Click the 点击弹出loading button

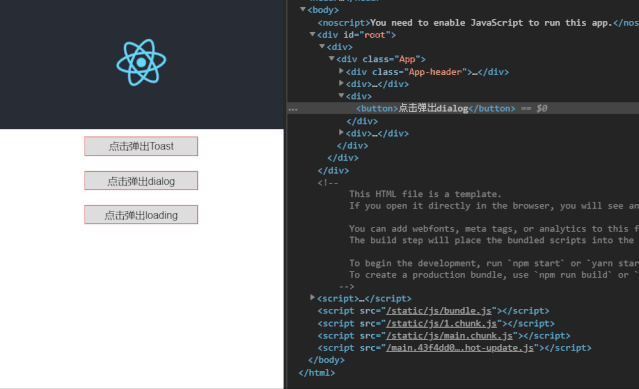point(141,215)
